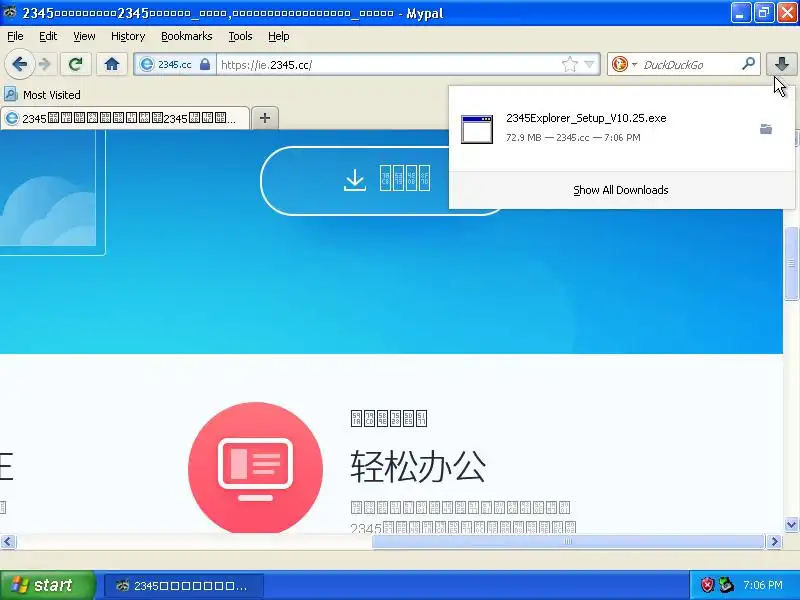Open the Help menu
This screenshot has height=600, width=800.
pyautogui.click(x=279, y=36)
